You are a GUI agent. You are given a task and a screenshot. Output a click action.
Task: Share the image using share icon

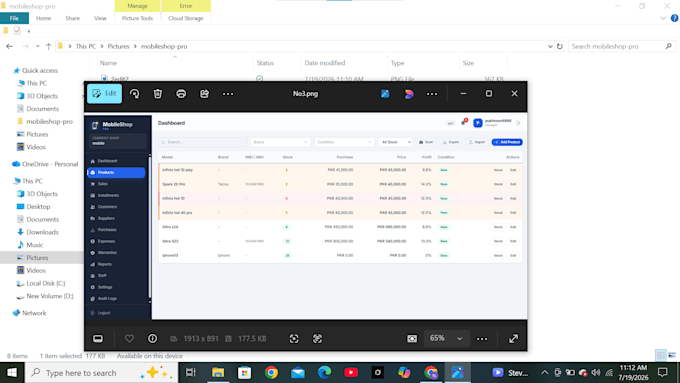(x=204, y=94)
